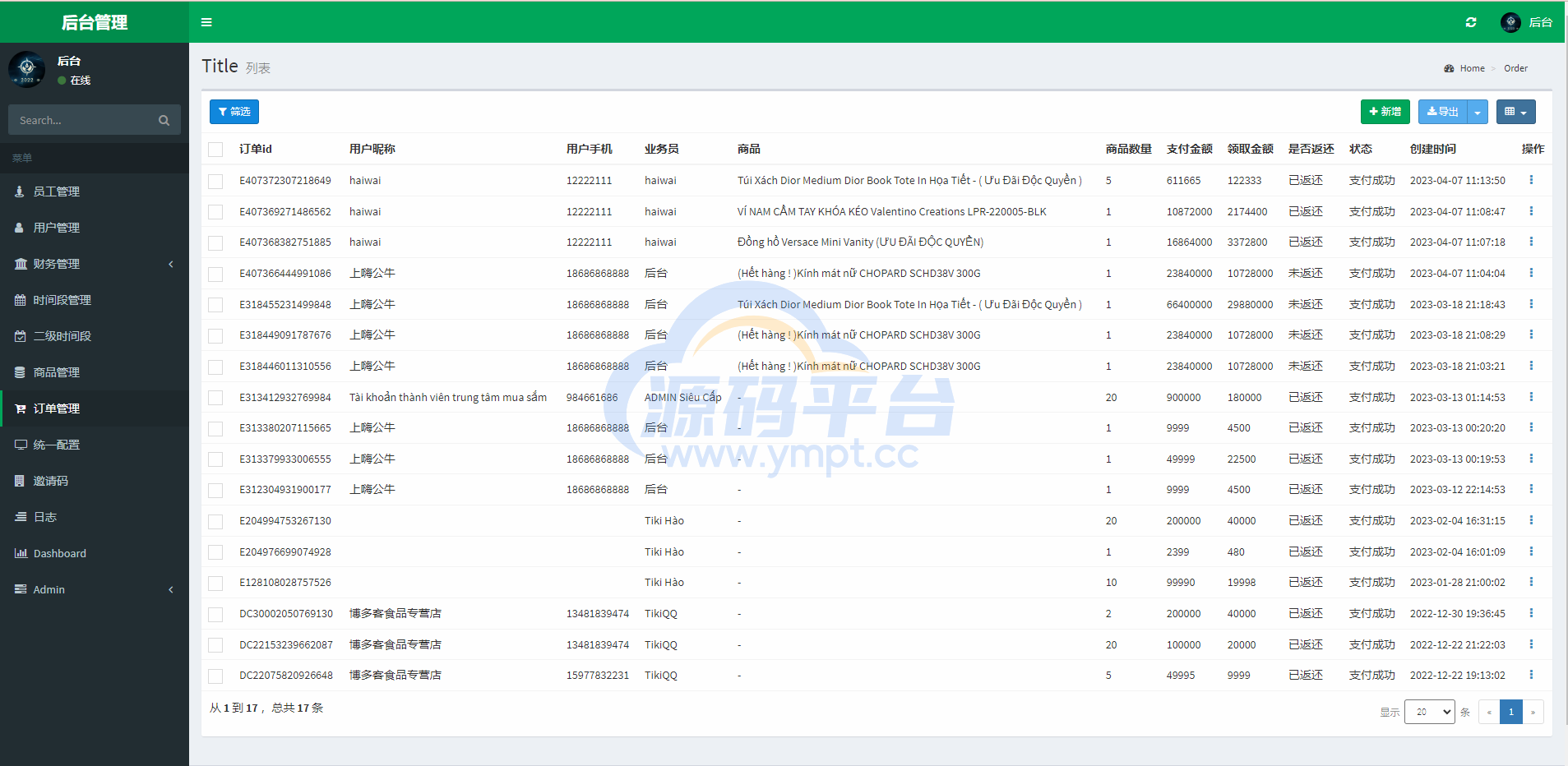
Task: Open actions menu for order E318449091787676
Action: 1531,335
